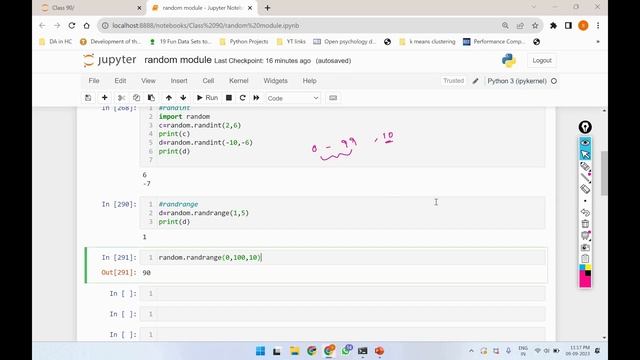The height and width of the screenshot is (360, 640).
Task: Open PowerPoint from the taskbar
Action: pos(379,351)
